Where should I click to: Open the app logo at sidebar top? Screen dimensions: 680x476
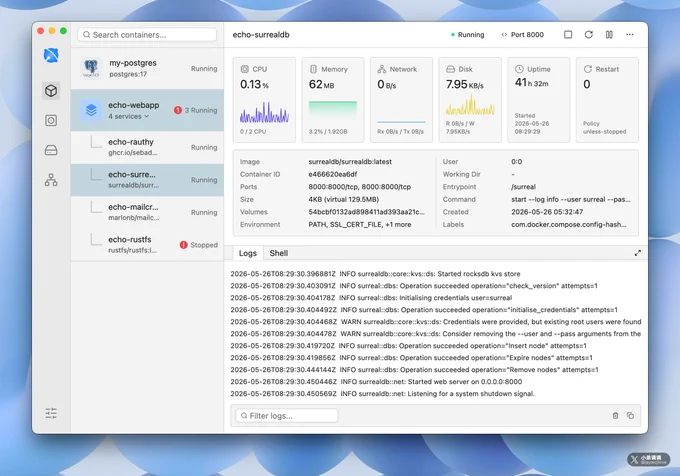pyautogui.click(x=51, y=55)
